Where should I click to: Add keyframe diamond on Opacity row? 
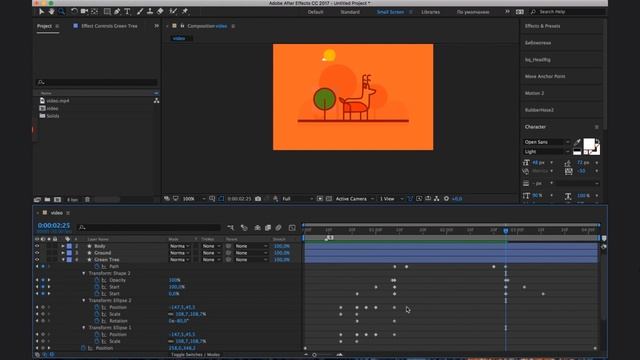pos(43,280)
